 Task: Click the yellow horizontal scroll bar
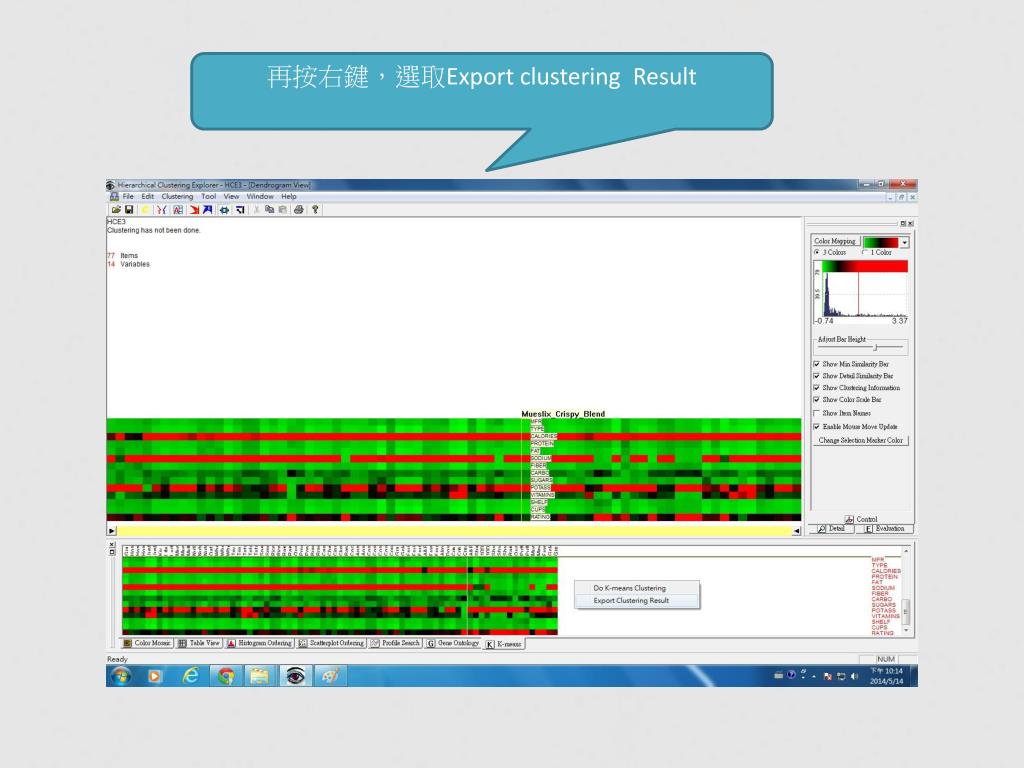point(454,531)
